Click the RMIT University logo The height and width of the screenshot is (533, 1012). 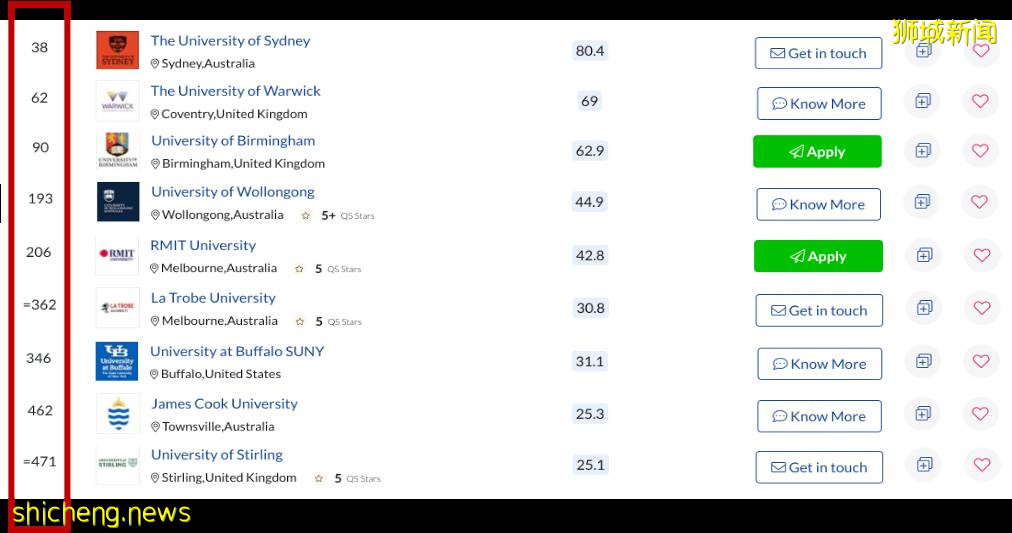pos(117,255)
